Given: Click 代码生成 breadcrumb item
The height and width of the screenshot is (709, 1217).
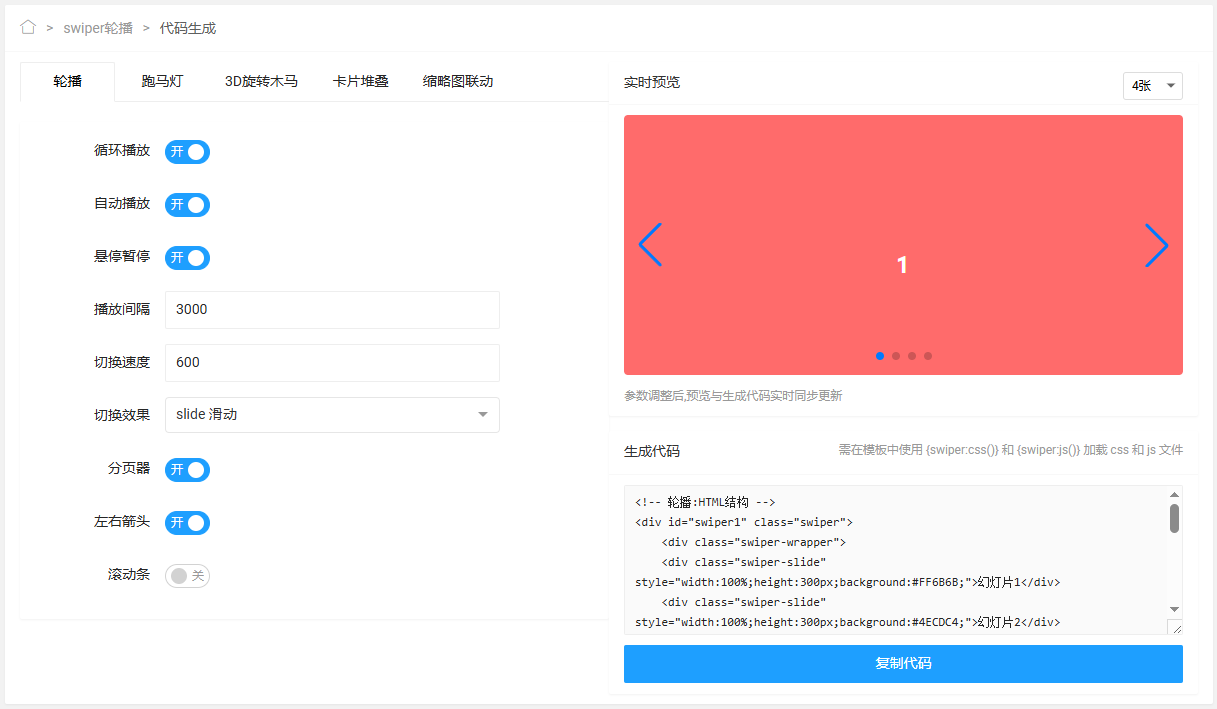Looking at the screenshot, I should (188, 28).
